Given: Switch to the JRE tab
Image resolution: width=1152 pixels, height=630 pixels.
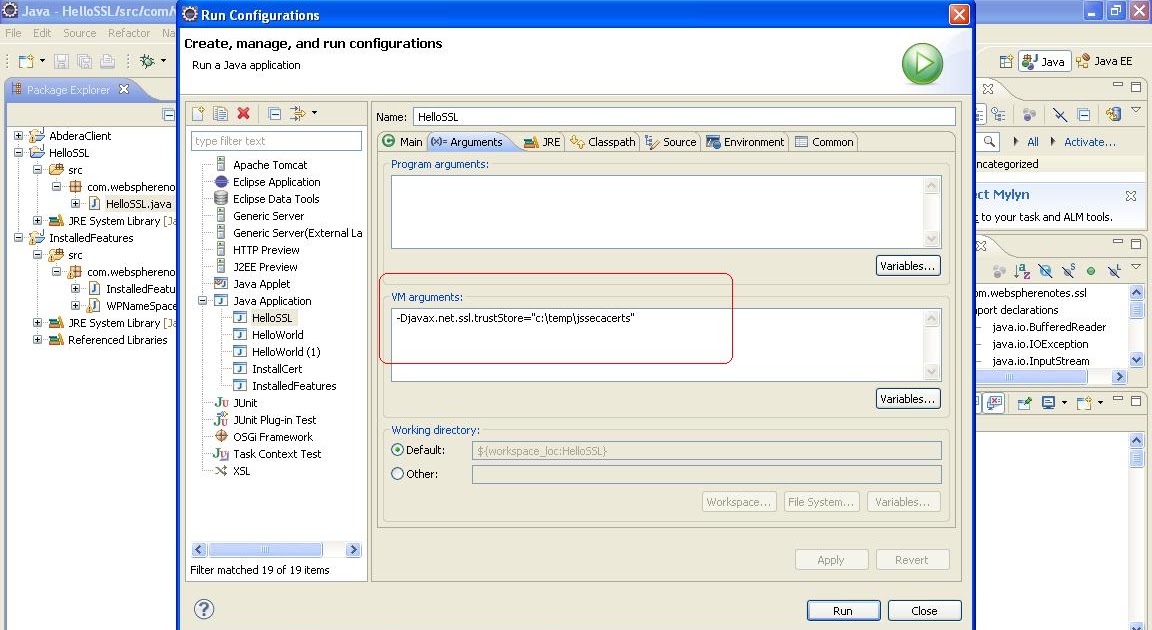Looking at the screenshot, I should pyautogui.click(x=542, y=142).
